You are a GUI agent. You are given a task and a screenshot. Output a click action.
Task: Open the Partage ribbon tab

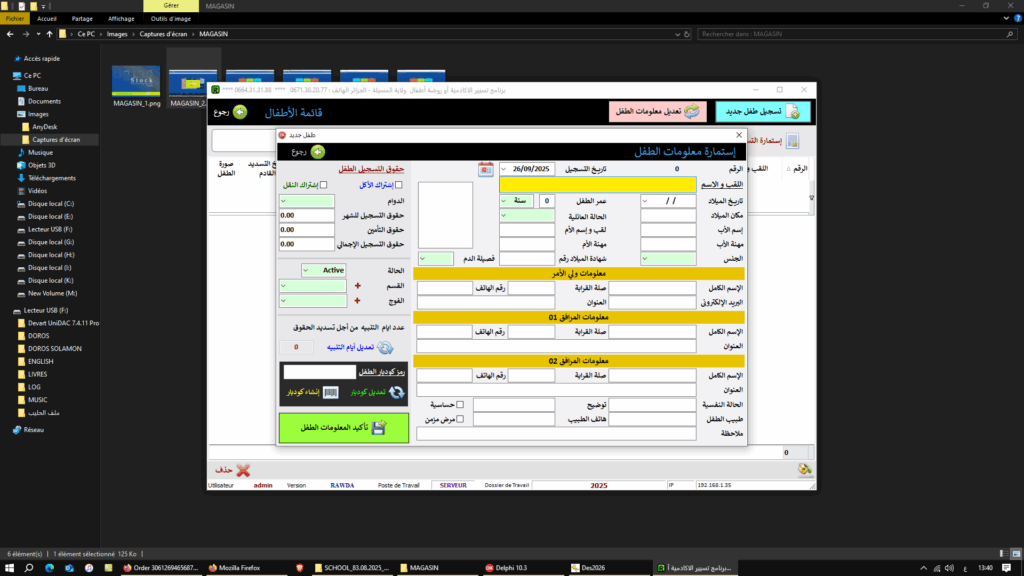[x=82, y=18]
